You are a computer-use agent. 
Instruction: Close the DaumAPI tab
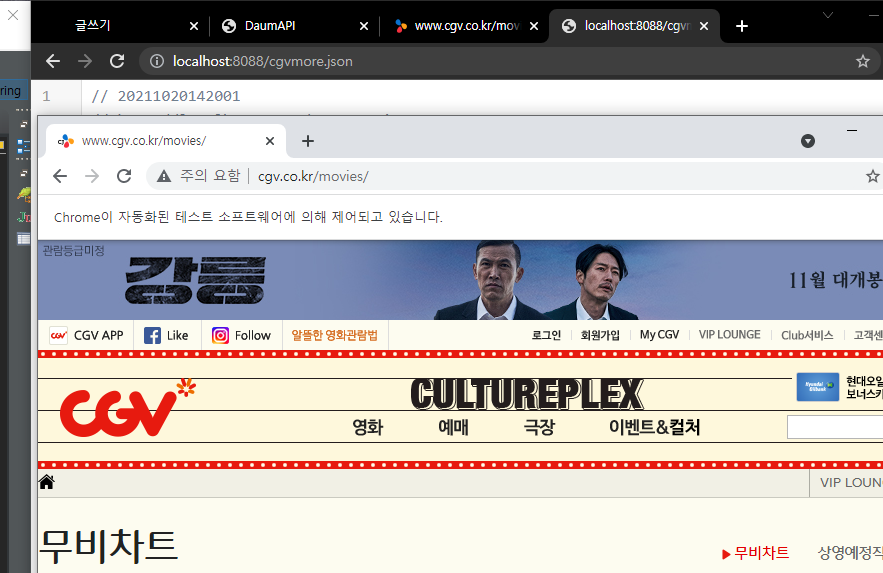[x=364, y=26]
